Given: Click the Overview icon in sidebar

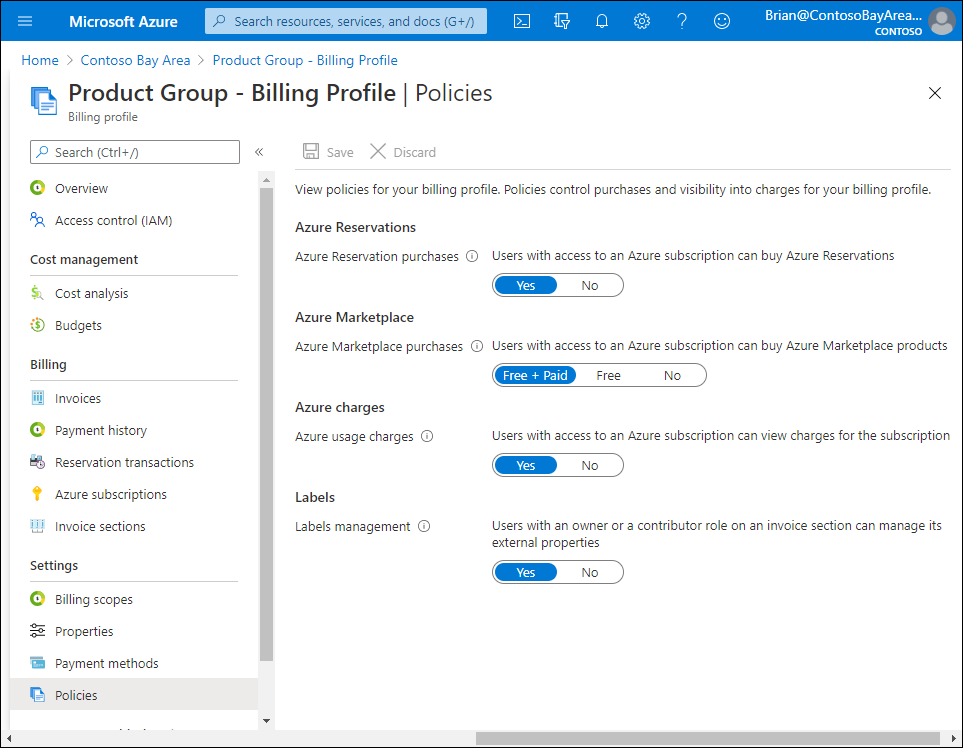Looking at the screenshot, I should click(x=37, y=188).
